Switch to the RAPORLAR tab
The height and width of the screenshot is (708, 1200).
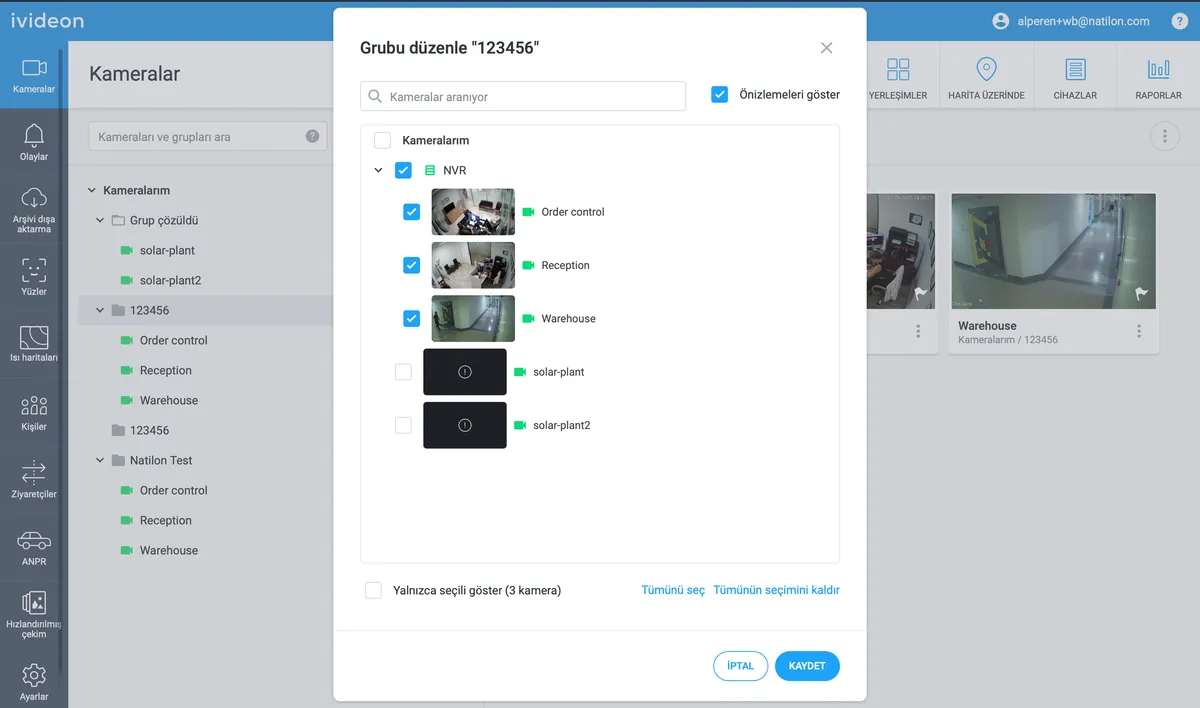point(1159,78)
